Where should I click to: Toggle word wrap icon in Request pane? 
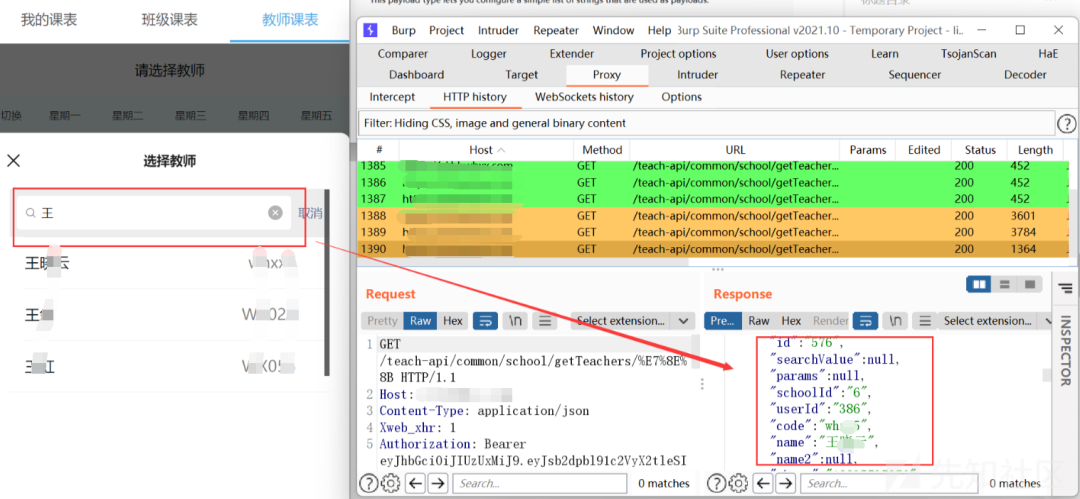click(486, 320)
